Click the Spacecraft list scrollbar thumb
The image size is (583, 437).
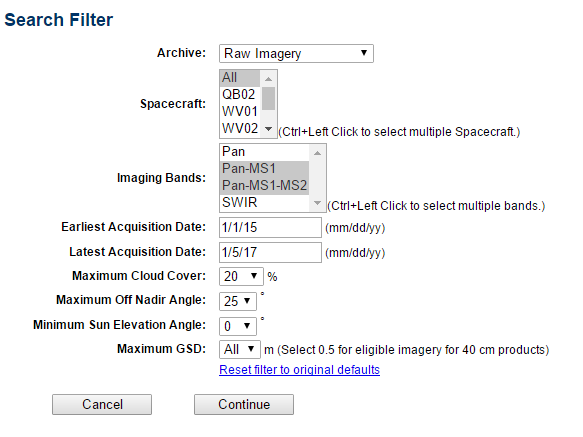(268, 99)
